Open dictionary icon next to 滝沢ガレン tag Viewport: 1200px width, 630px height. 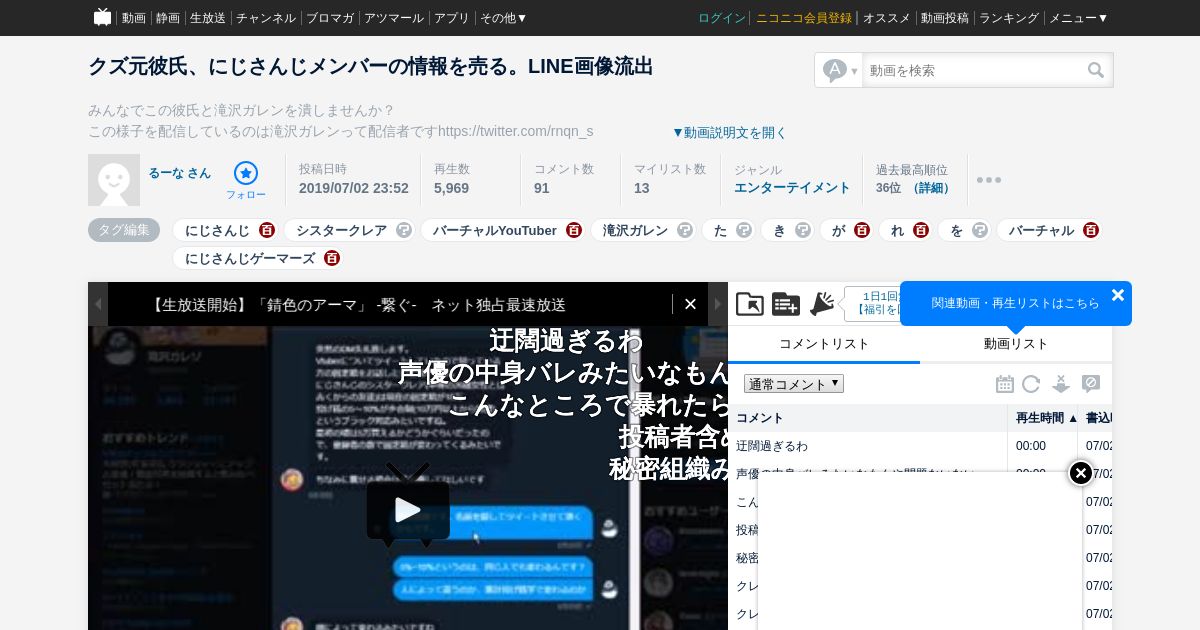tap(685, 230)
